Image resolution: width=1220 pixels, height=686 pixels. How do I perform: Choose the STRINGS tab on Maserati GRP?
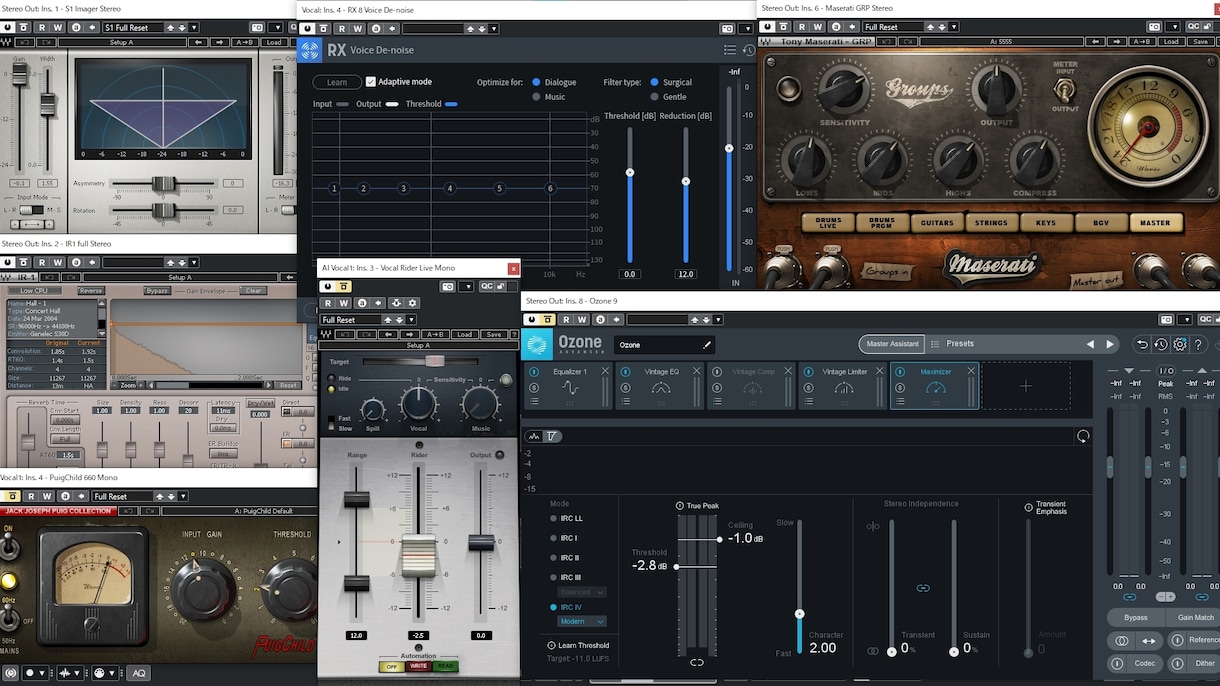click(992, 223)
